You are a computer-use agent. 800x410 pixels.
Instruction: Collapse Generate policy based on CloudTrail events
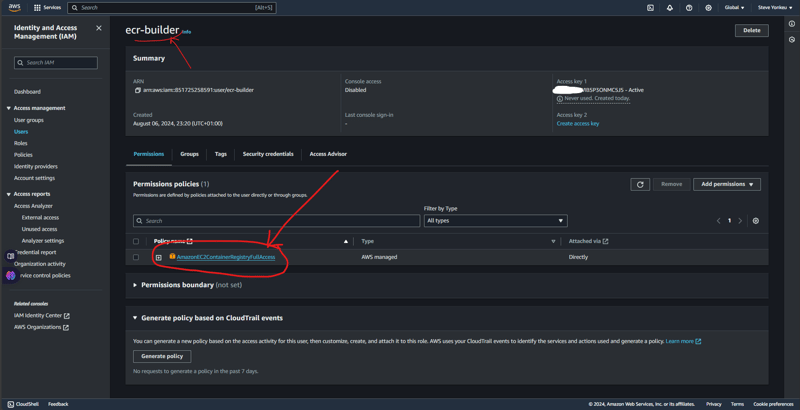(x=135, y=318)
